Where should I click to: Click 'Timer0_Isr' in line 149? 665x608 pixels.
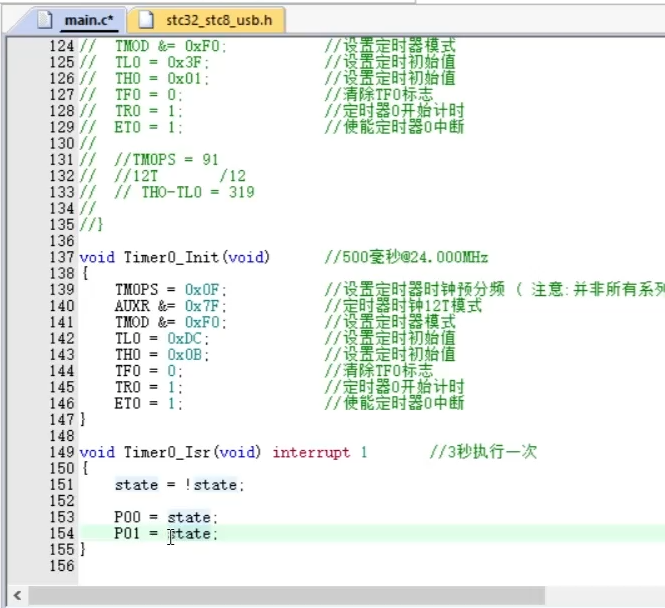167,452
